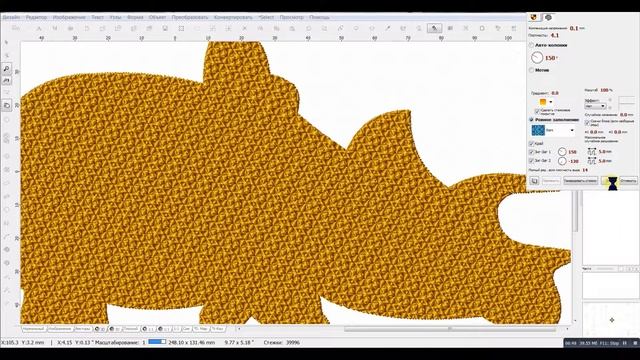The width and height of the screenshot is (640, 360).
Task: Edit the density value 4.1
Action: [555, 36]
